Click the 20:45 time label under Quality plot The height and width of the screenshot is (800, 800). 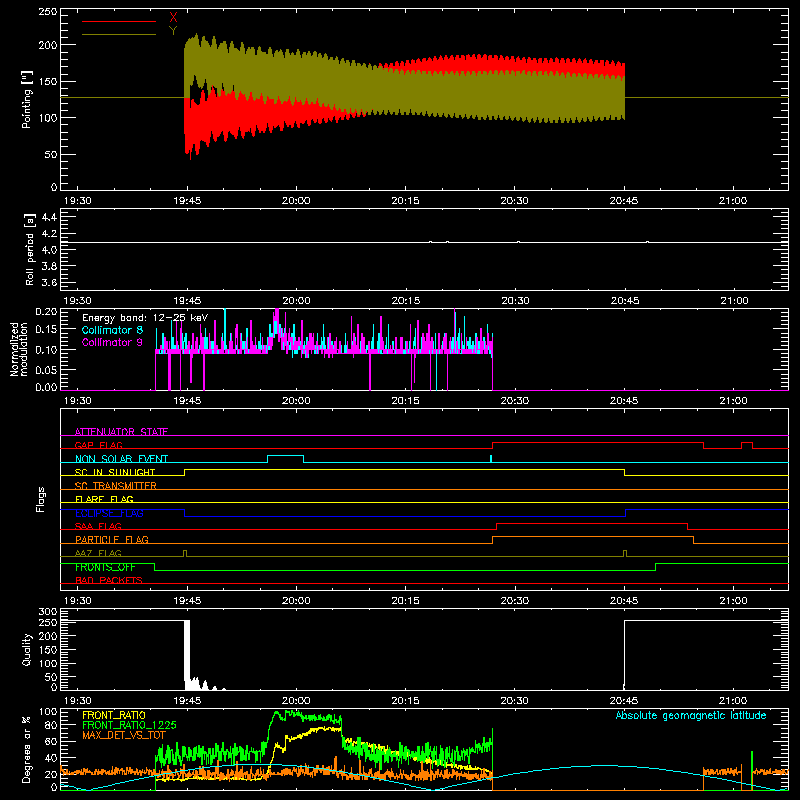[624, 701]
